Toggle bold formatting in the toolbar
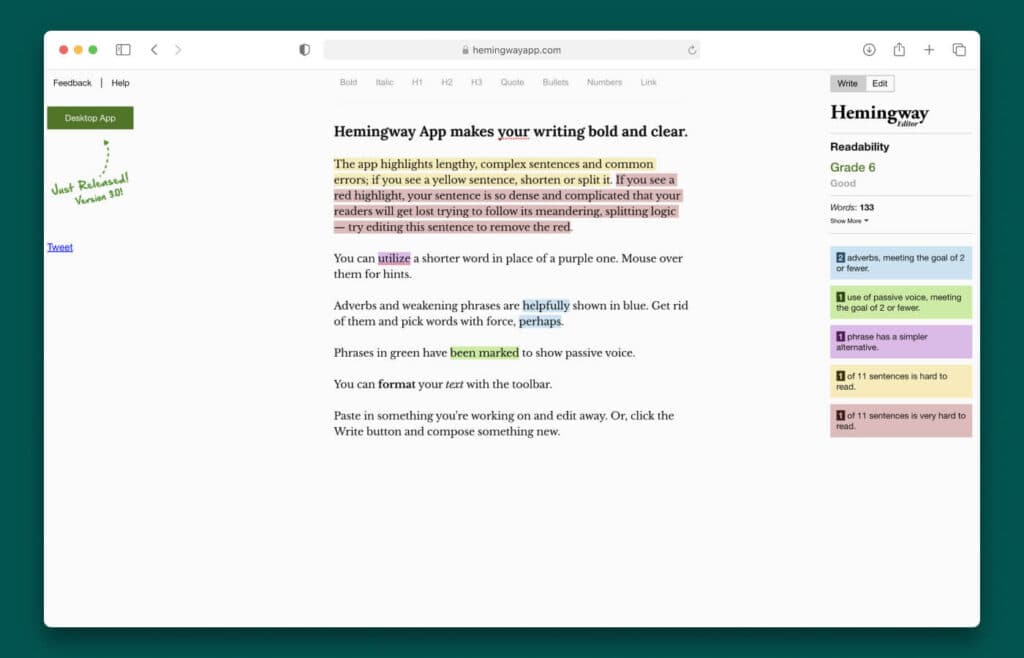Screen dimensions: 1024x658 348,82
